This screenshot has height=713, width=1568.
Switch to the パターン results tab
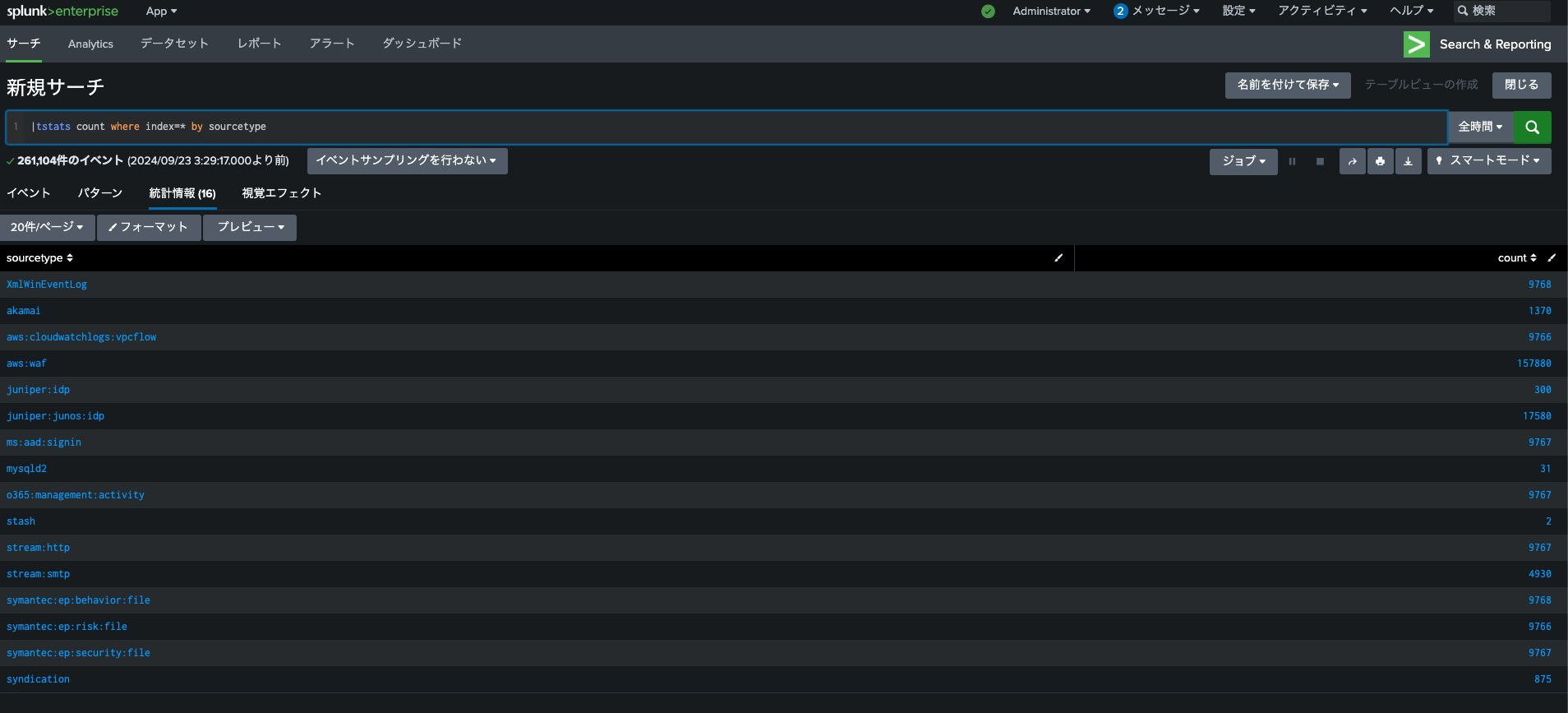[x=100, y=193]
